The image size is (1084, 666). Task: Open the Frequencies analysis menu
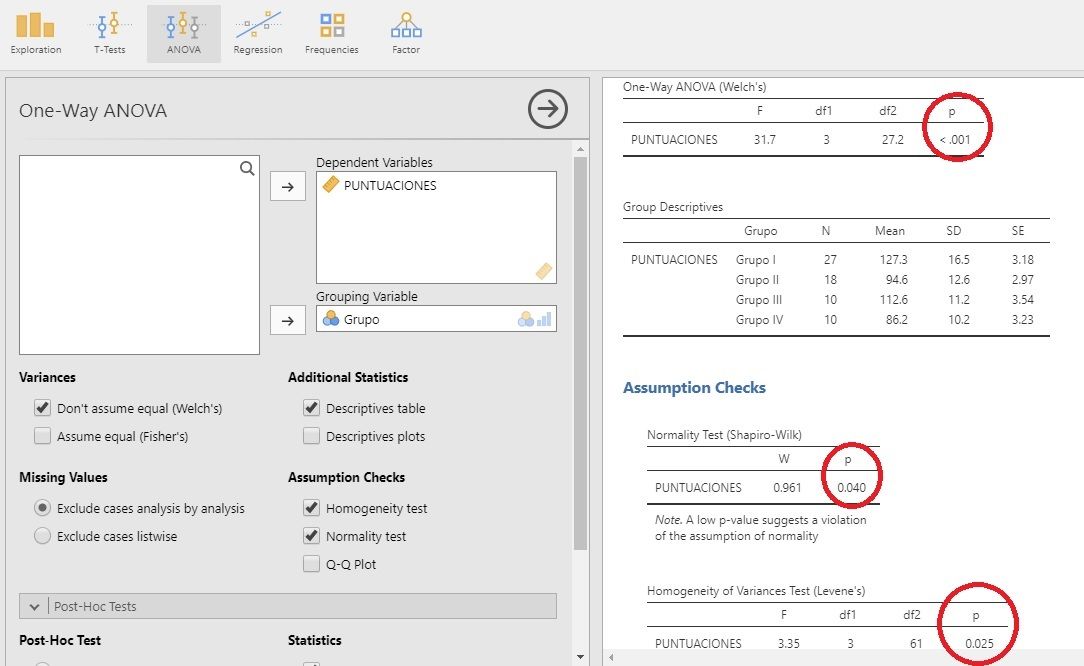point(332,33)
